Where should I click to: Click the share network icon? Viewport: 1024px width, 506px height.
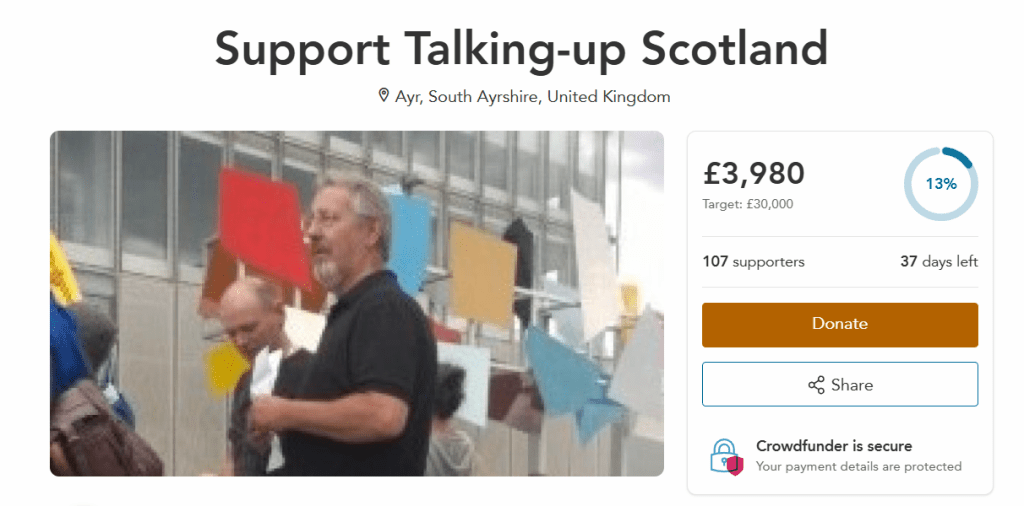coord(816,385)
